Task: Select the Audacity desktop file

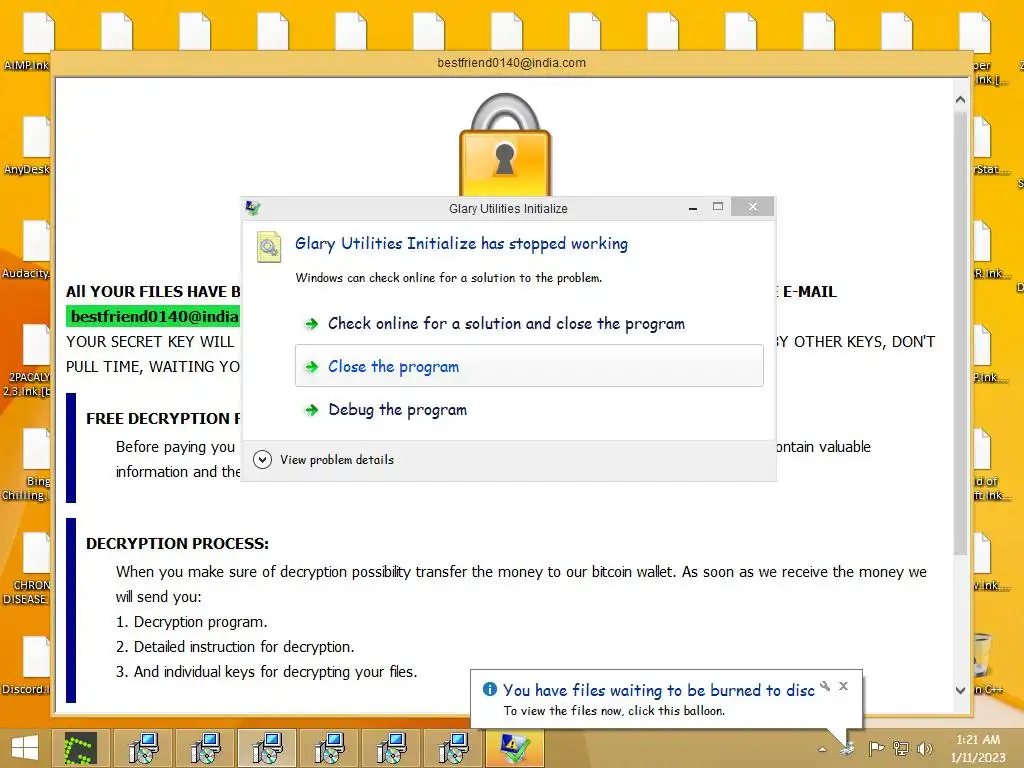Action: (27, 249)
